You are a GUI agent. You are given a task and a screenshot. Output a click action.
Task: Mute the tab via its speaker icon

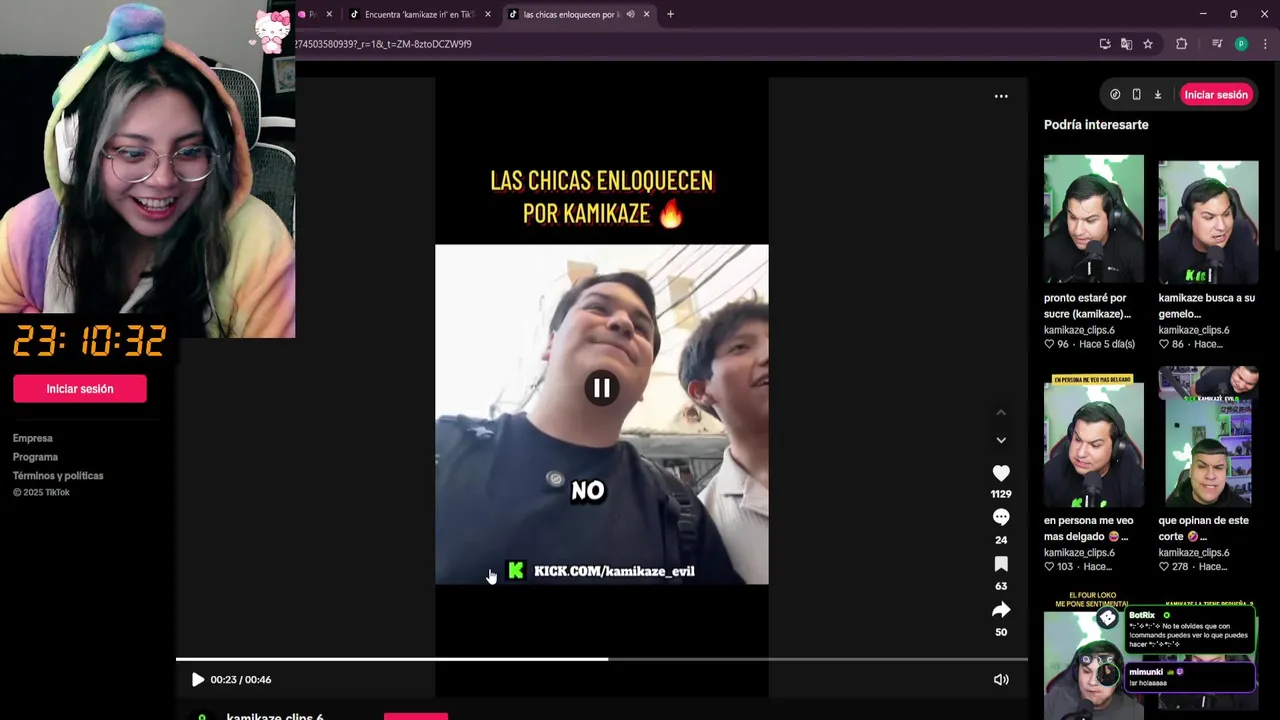[630, 14]
